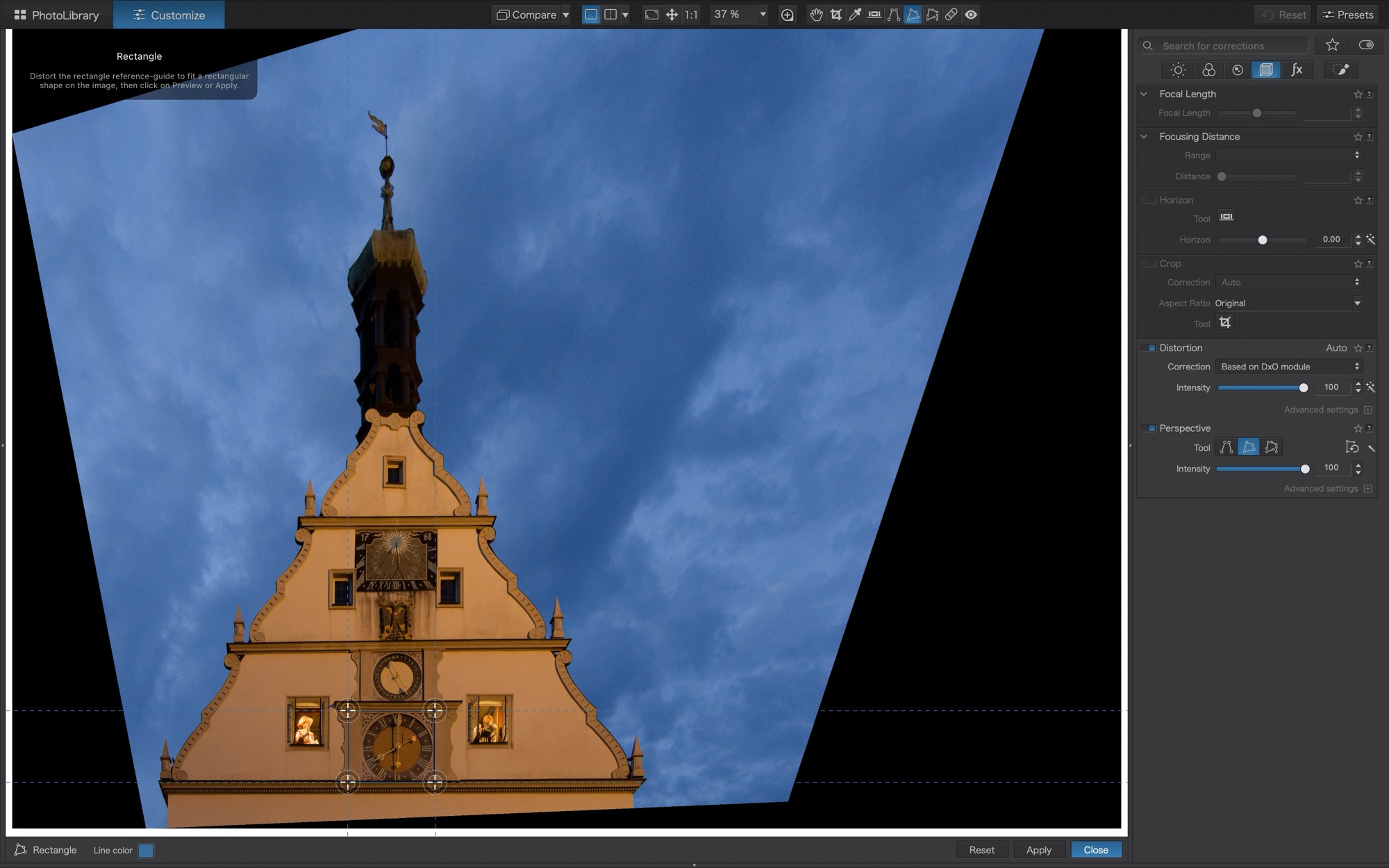The image size is (1389, 868).
Task: Open the Color corrections panel icon
Action: click(1208, 69)
